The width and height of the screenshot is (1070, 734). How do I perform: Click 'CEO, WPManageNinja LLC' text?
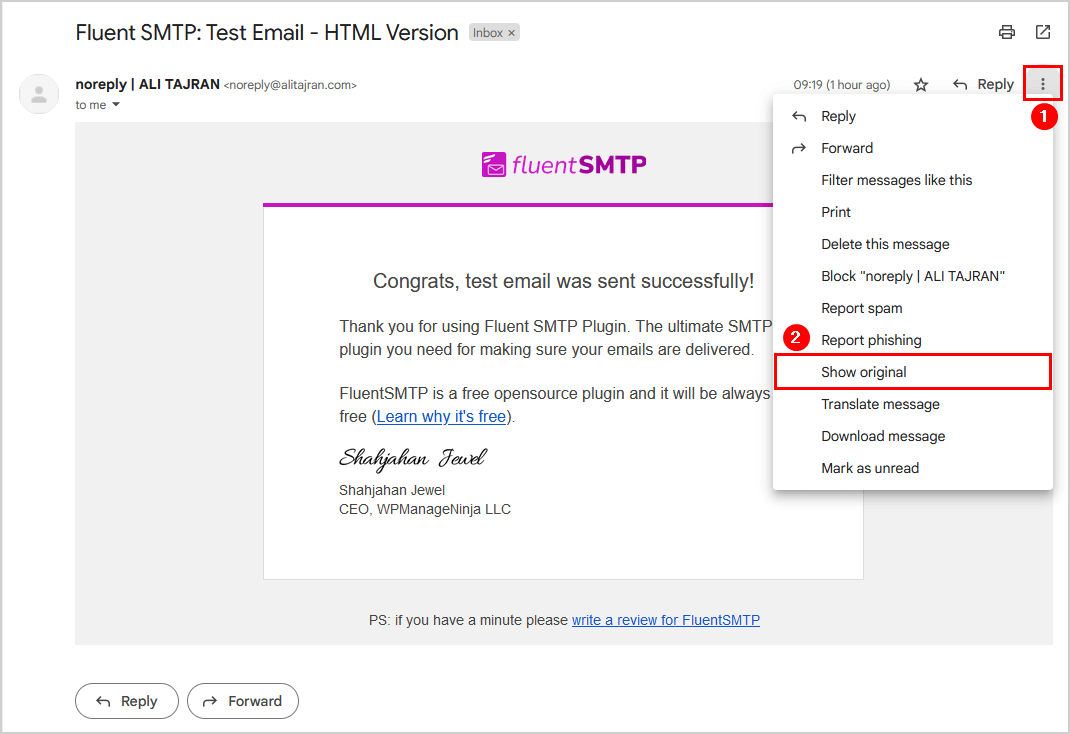pos(424,510)
